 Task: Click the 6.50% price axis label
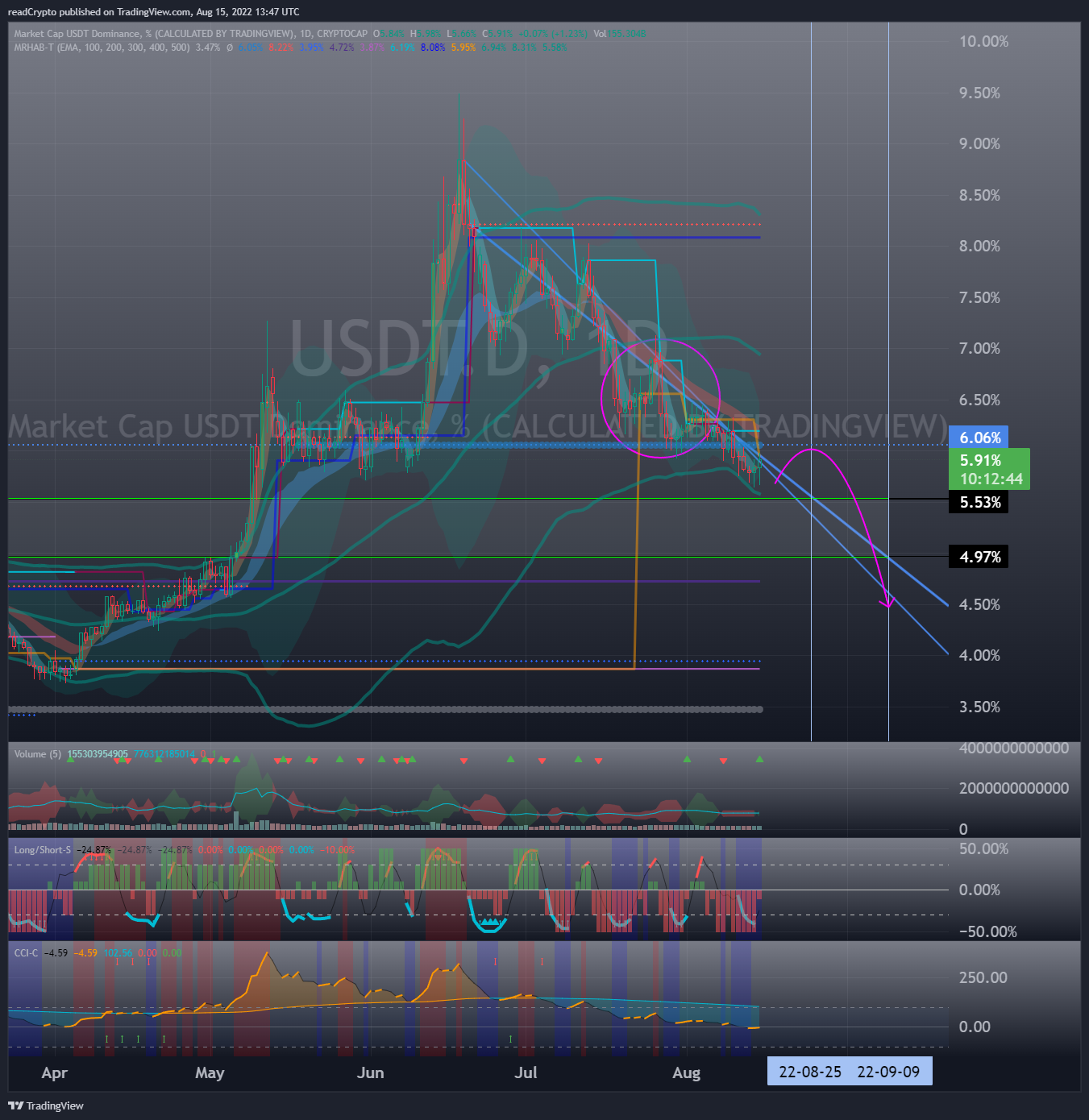tap(979, 400)
